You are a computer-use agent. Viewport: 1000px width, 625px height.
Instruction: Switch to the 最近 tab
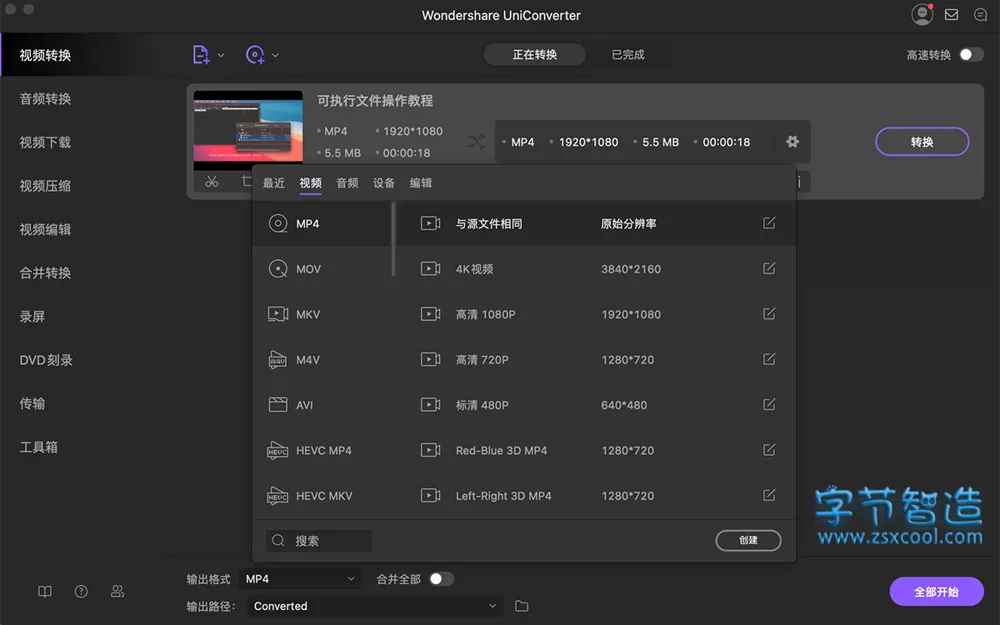[x=274, y=183]
